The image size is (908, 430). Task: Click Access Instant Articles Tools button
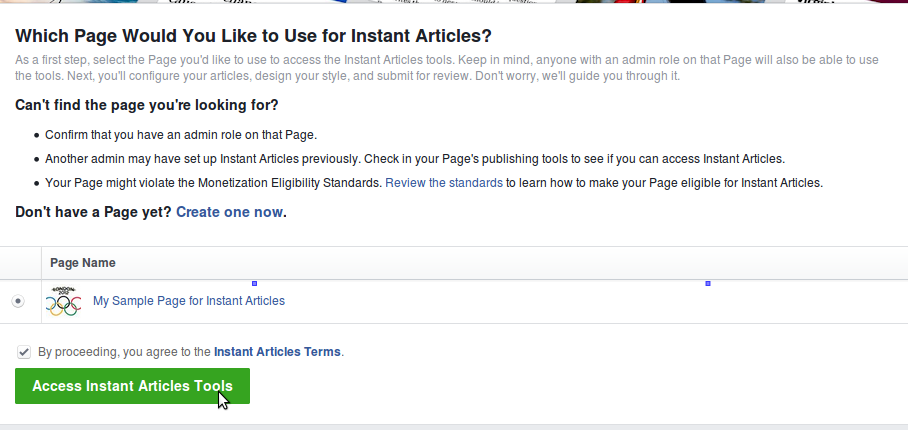coord(132,386)
